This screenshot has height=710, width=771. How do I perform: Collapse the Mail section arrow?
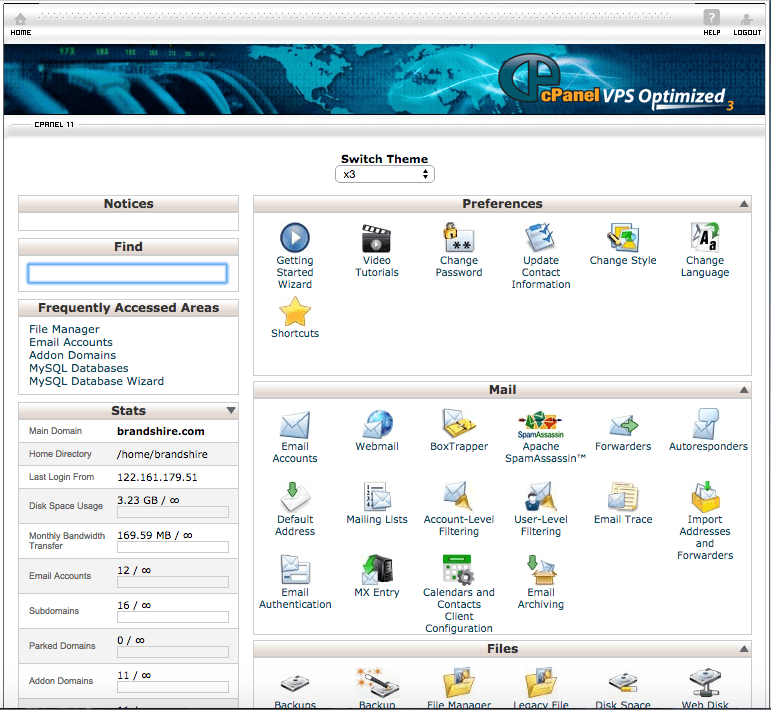(744, 389)
